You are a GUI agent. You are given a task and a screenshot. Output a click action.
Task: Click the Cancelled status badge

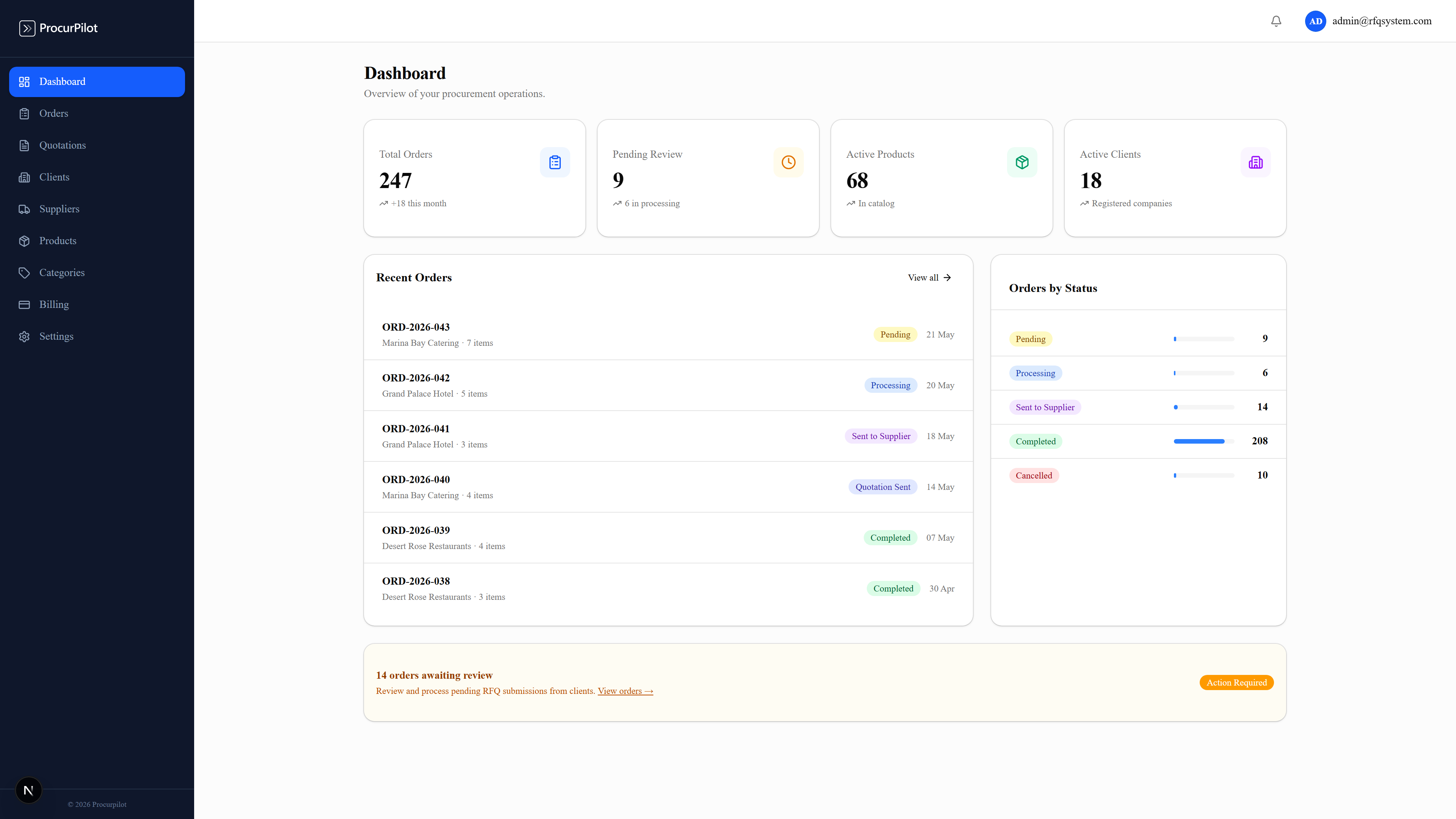[1033, 475]
